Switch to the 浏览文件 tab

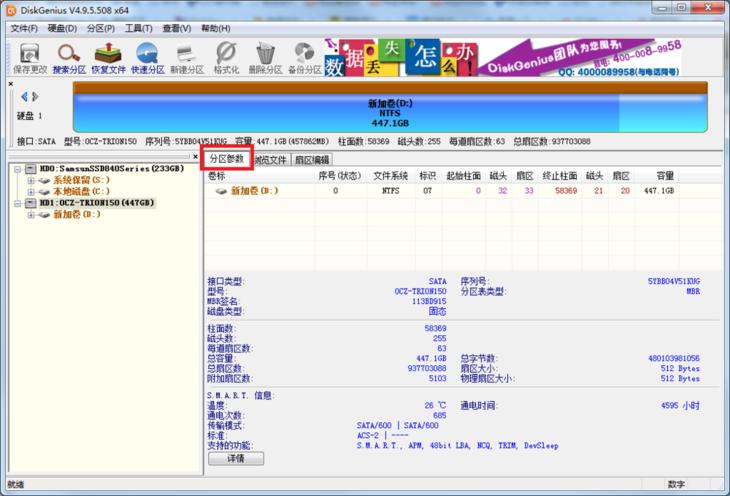[271, 160]
